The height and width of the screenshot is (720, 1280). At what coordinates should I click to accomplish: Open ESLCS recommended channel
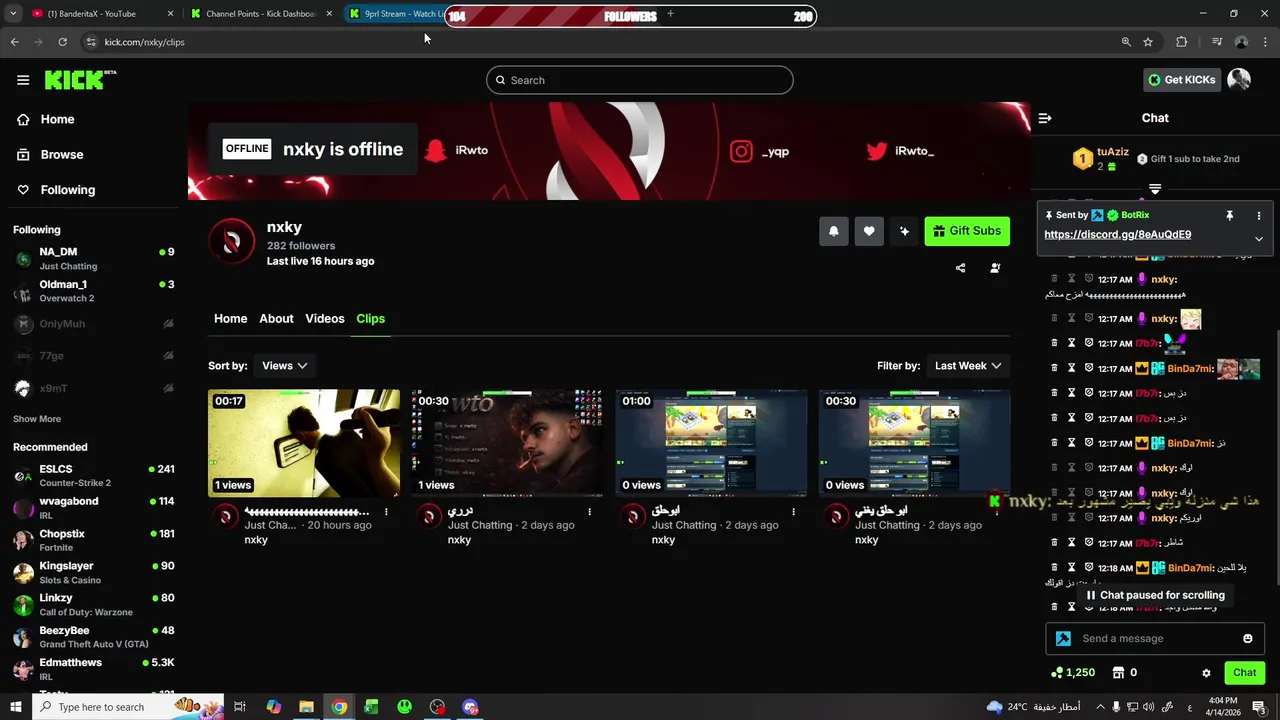coord(94,476)
